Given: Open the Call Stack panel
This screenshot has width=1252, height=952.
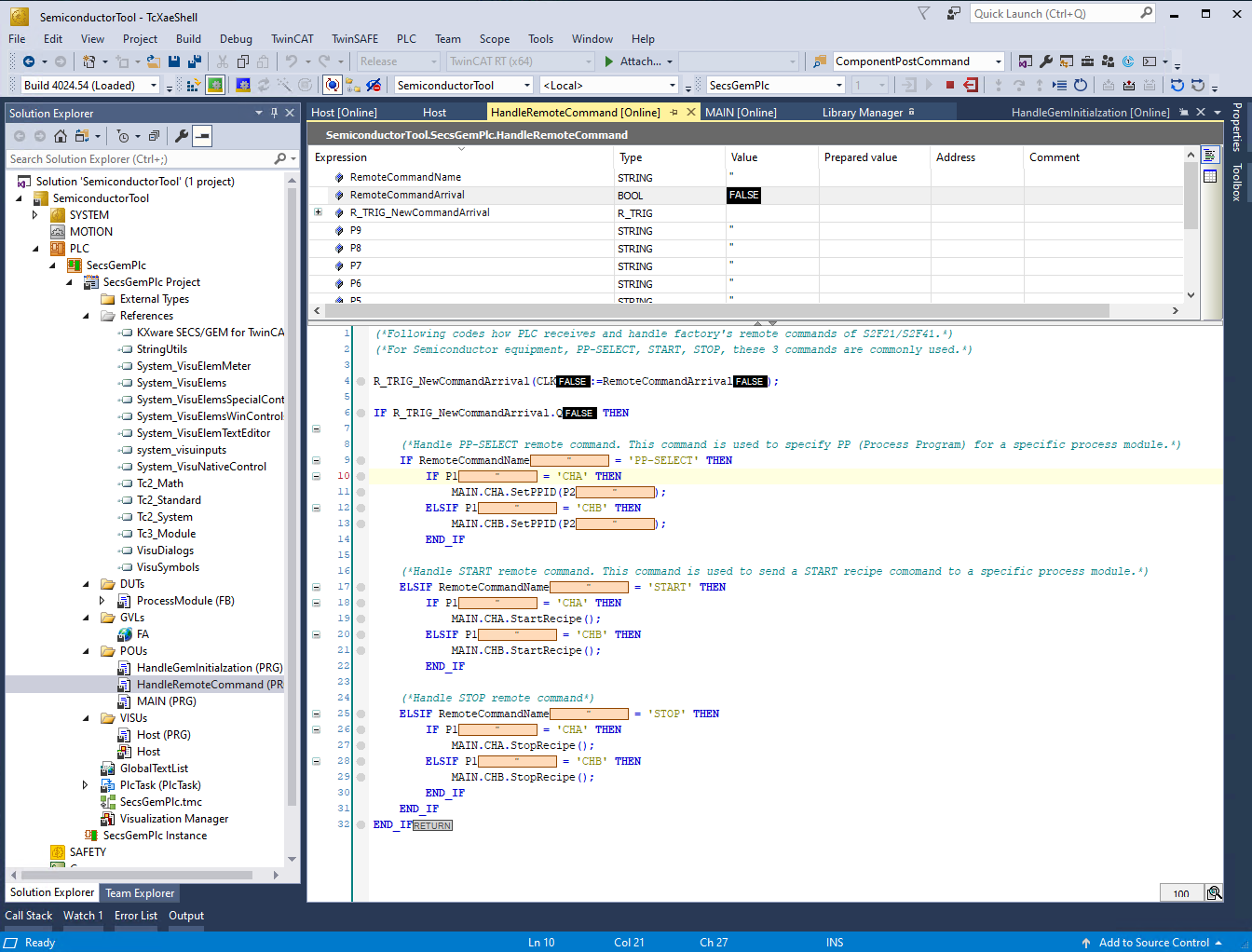Looking at the screenshot, I should (x=29, y=916).
